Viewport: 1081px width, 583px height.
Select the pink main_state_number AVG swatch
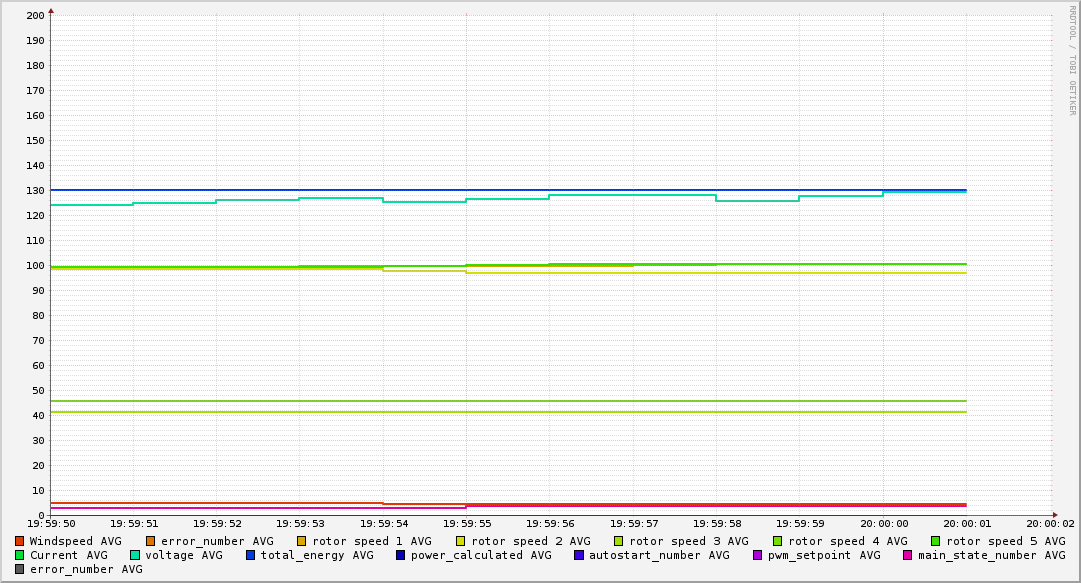coord(907,555)
